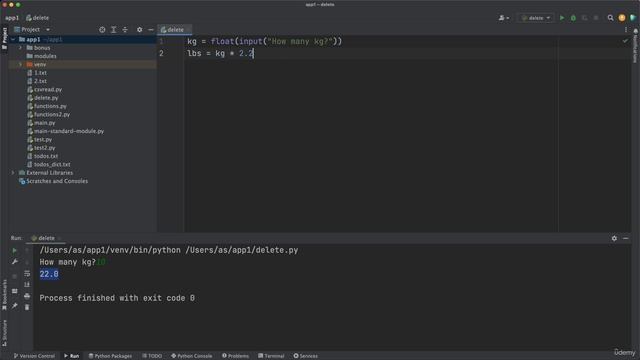Toggle soft-wrap in Run console

coord(27,273)
